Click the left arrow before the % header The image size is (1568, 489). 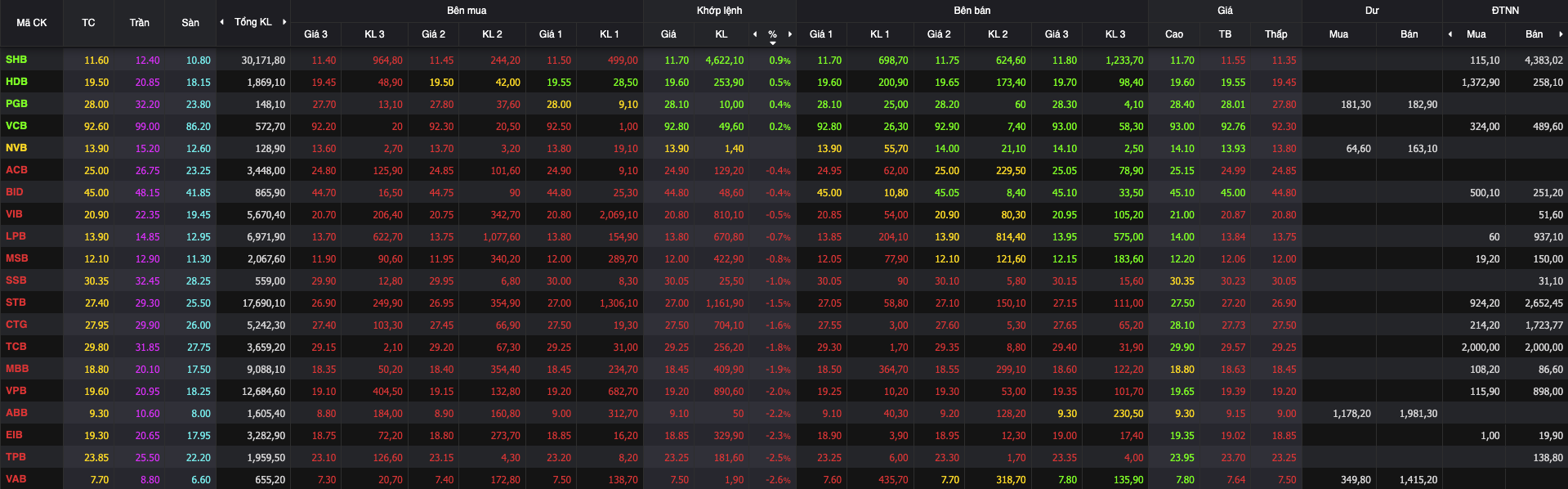[x=755, y=34]
